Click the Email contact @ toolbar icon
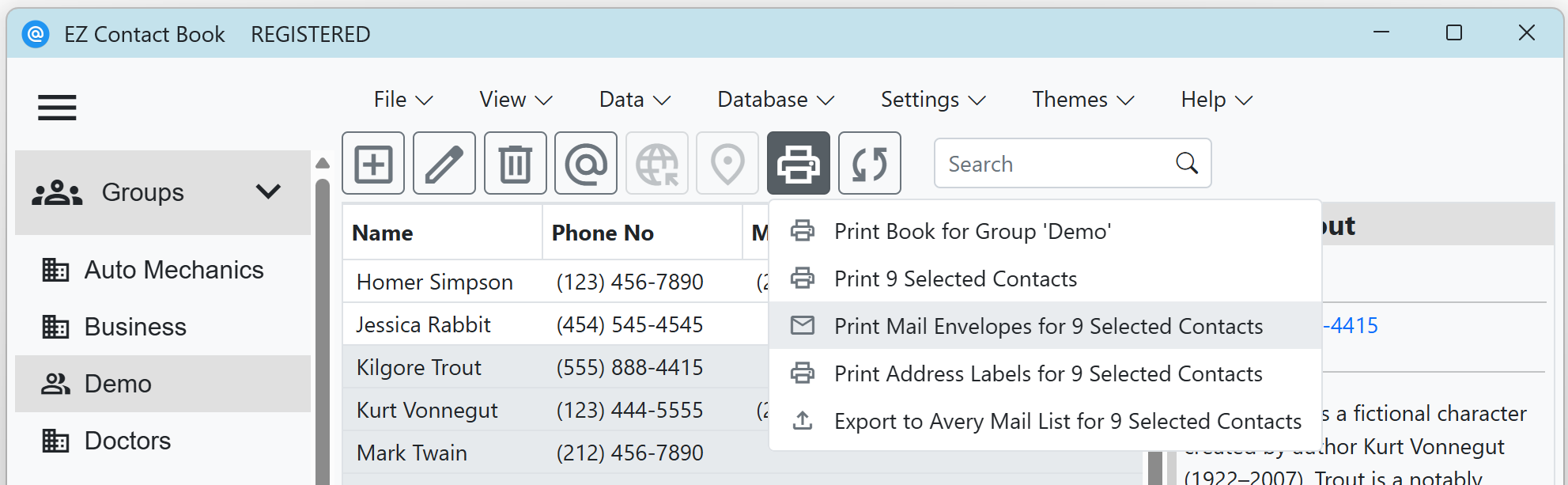This screenshot has height=485, width=1568. tap(586, 164)
